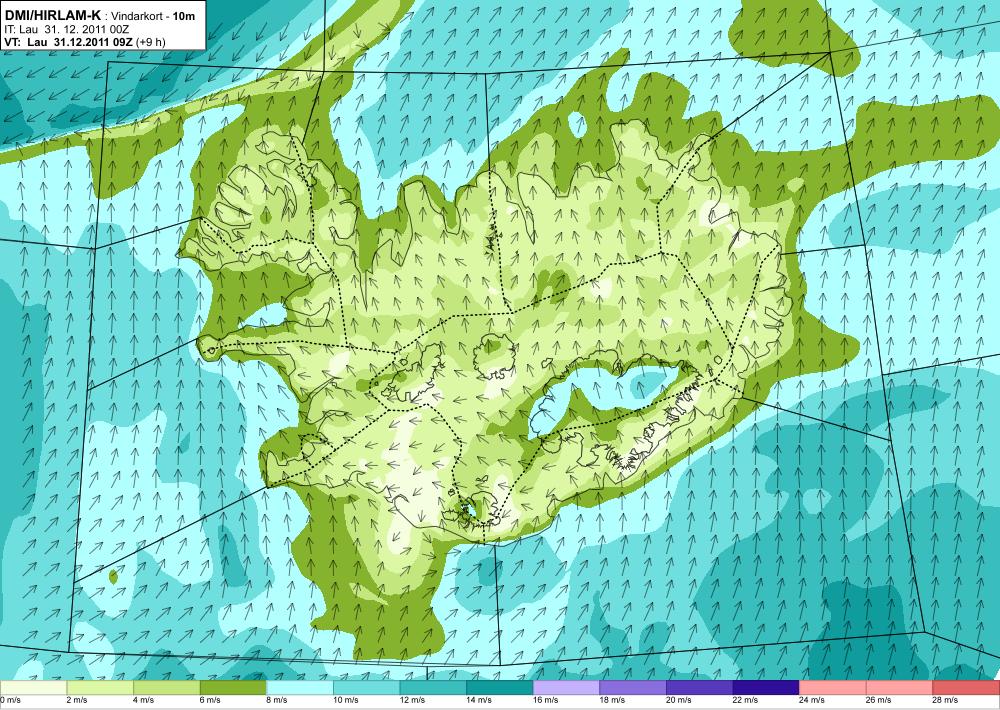Pick the legend swatch between 26 and 28 m/s
Screen dimensions: 1000x710
click(x=899, y=687)
